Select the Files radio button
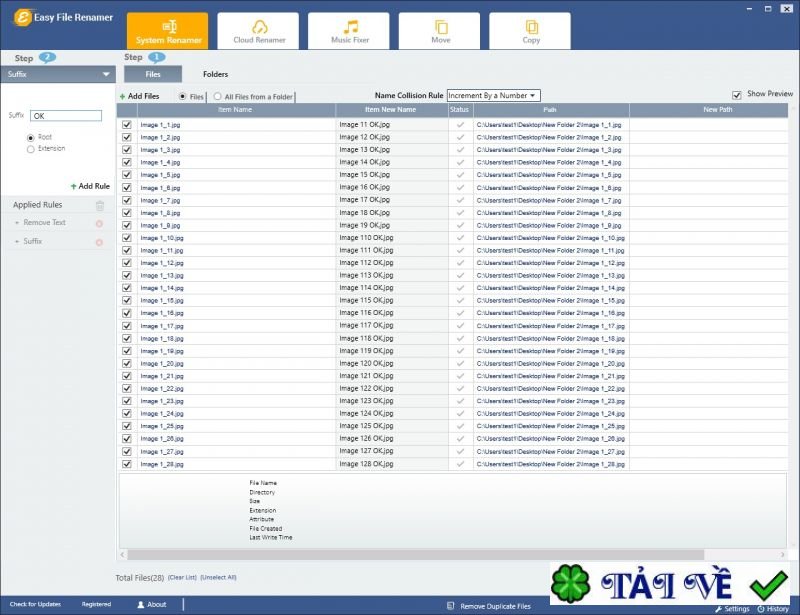Image resolution: width=800 pixels, height=615 pixels. pos(182,96)
